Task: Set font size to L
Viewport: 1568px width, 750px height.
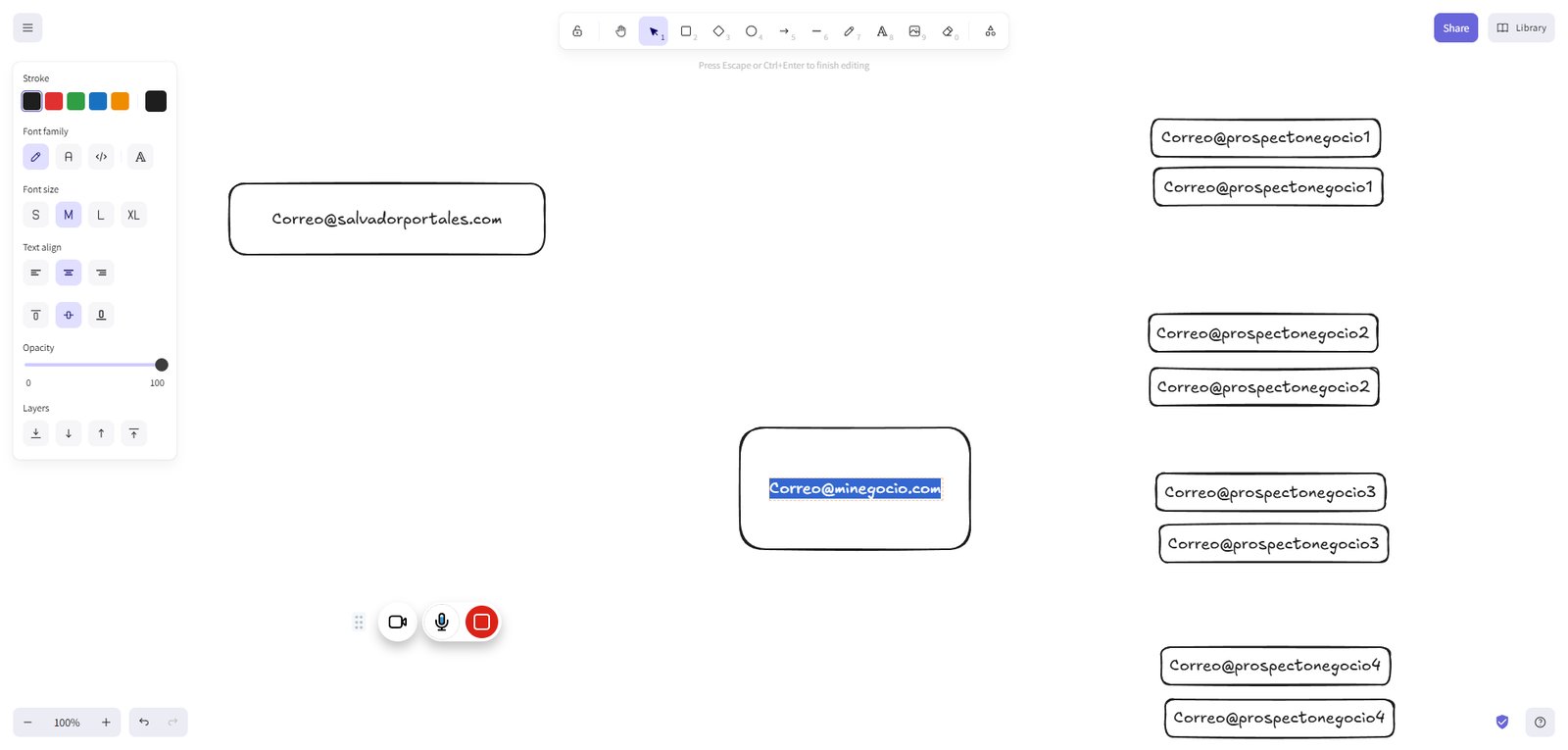Action: click(x=101, y=215)
